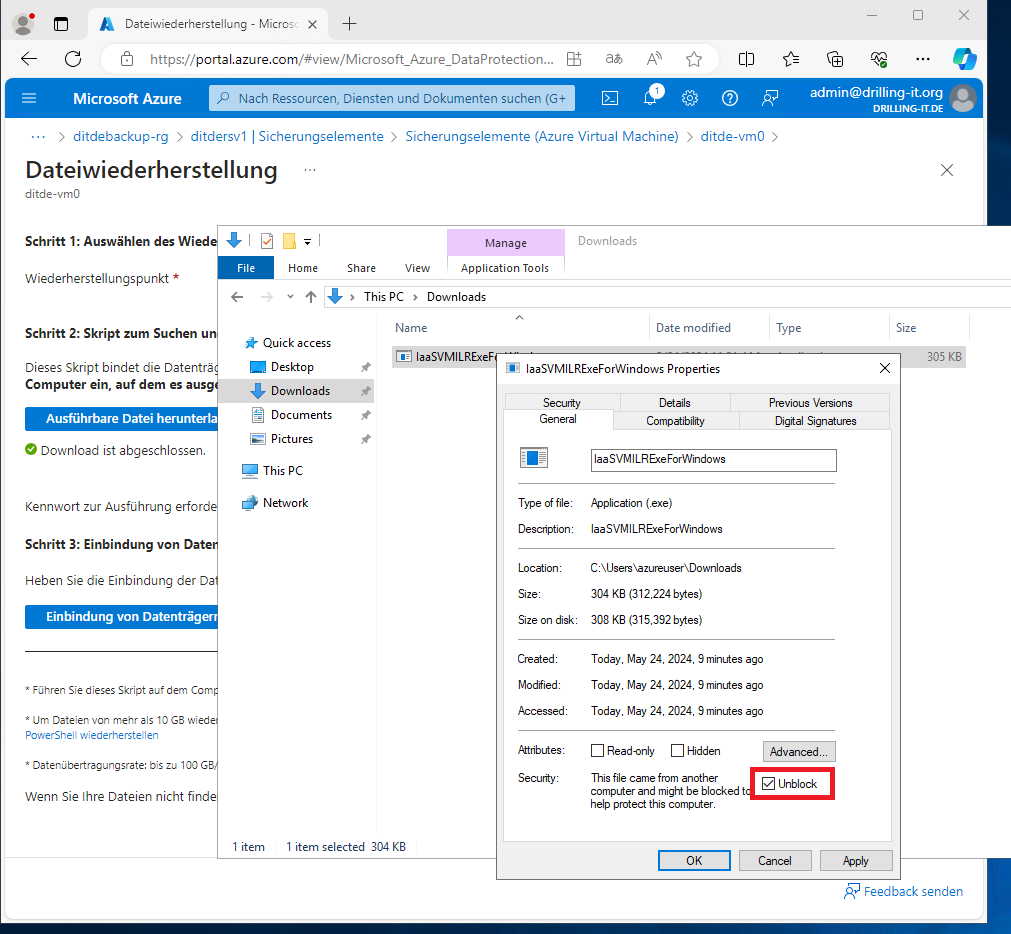Reload the page with the refresh icon
Viewport: 1011px width, 934px height.
73,59
